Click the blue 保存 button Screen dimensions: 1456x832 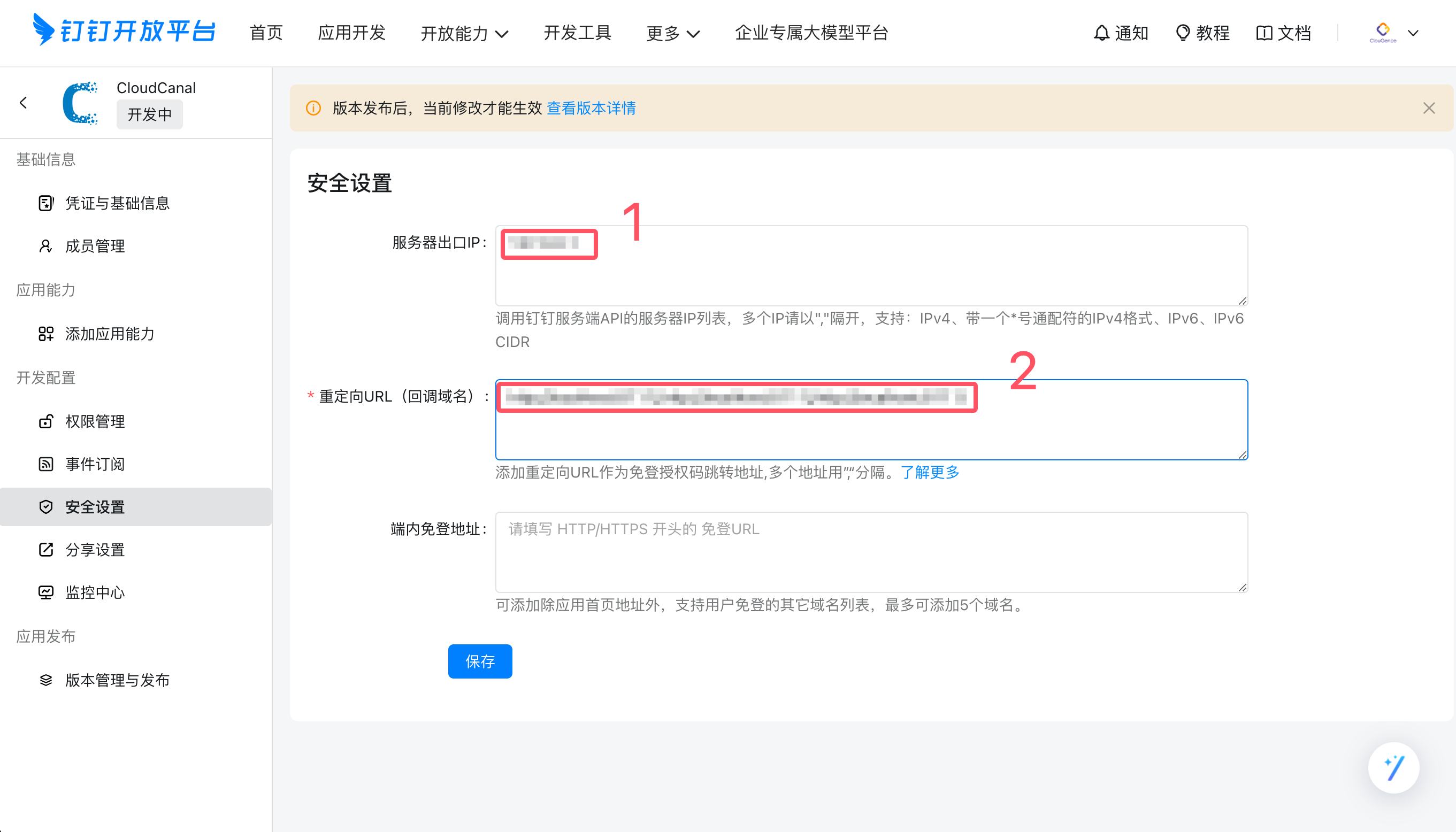click(480, 661)
